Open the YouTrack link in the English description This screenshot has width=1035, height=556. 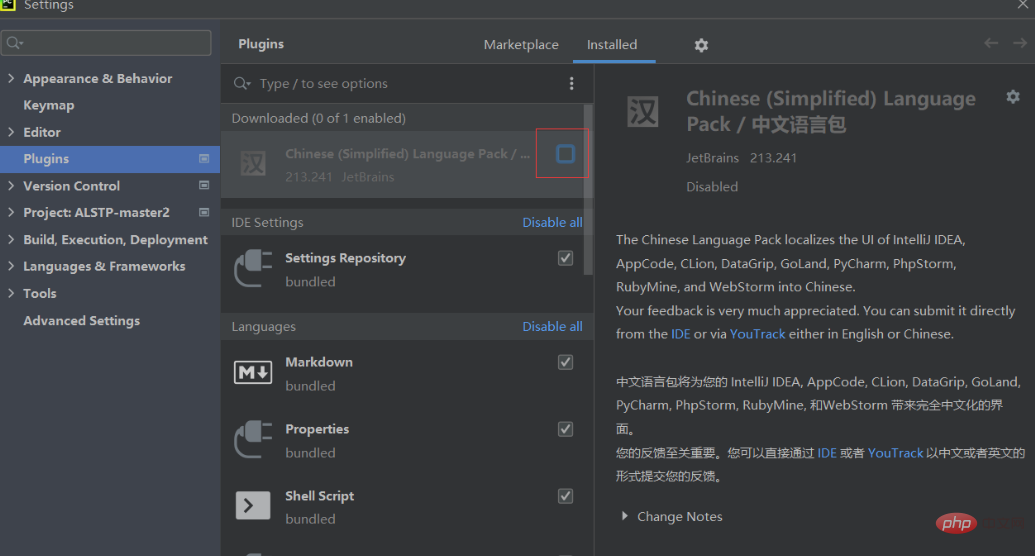point(757,334)
